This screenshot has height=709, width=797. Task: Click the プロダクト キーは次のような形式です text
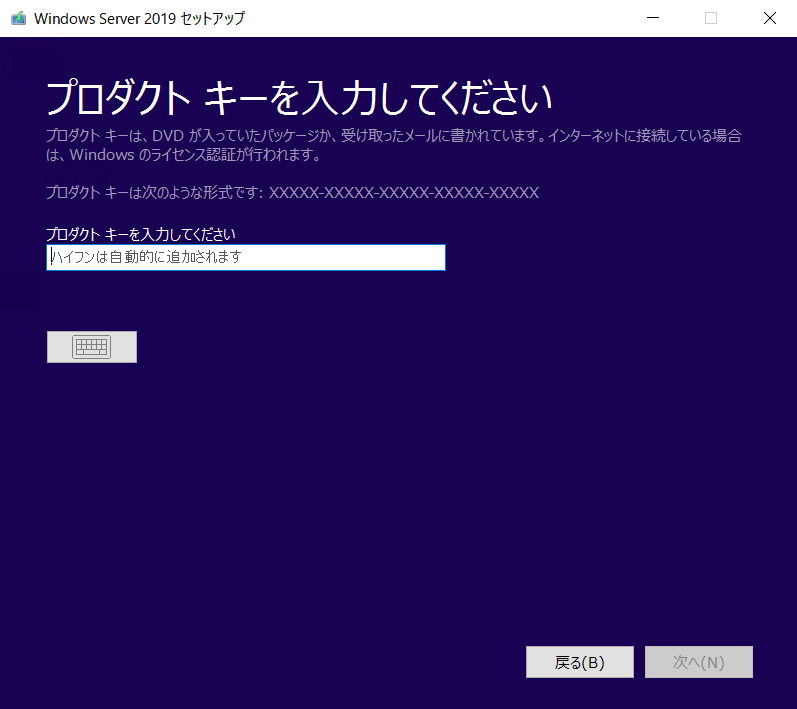155,193
